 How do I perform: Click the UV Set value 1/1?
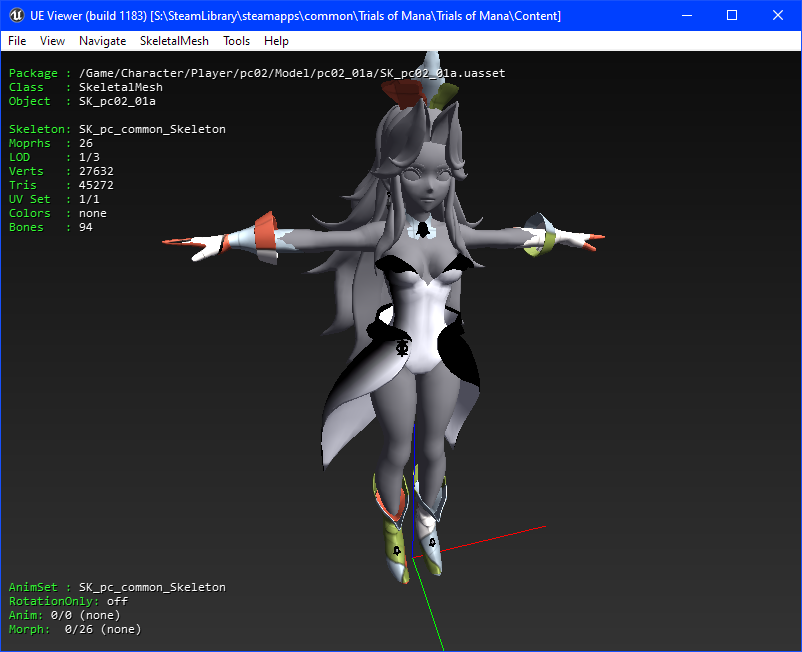coord(89,199)
